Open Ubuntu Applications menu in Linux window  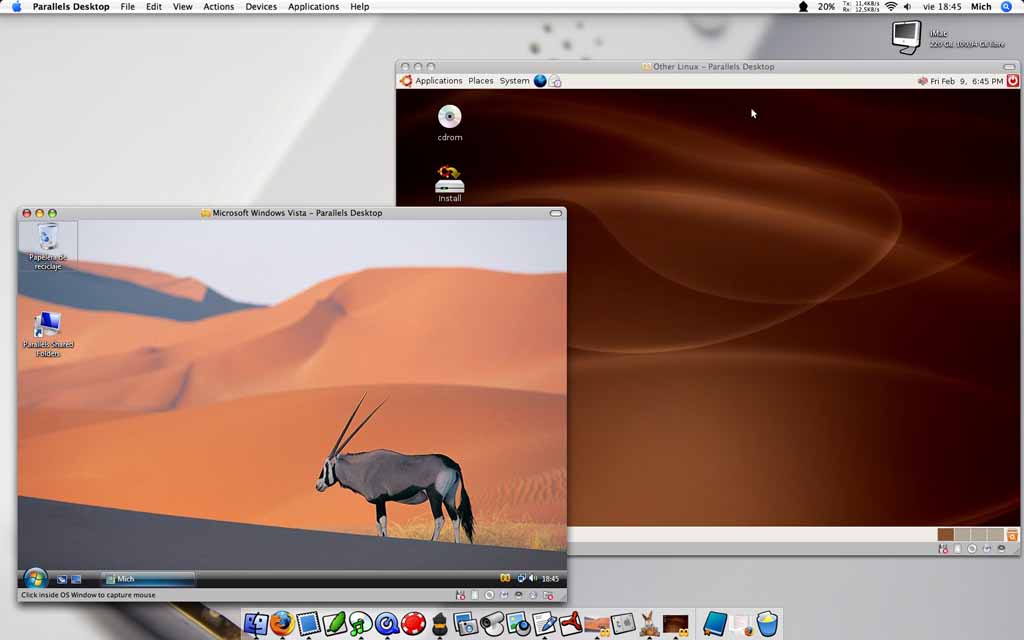click(x=438, y=81)
